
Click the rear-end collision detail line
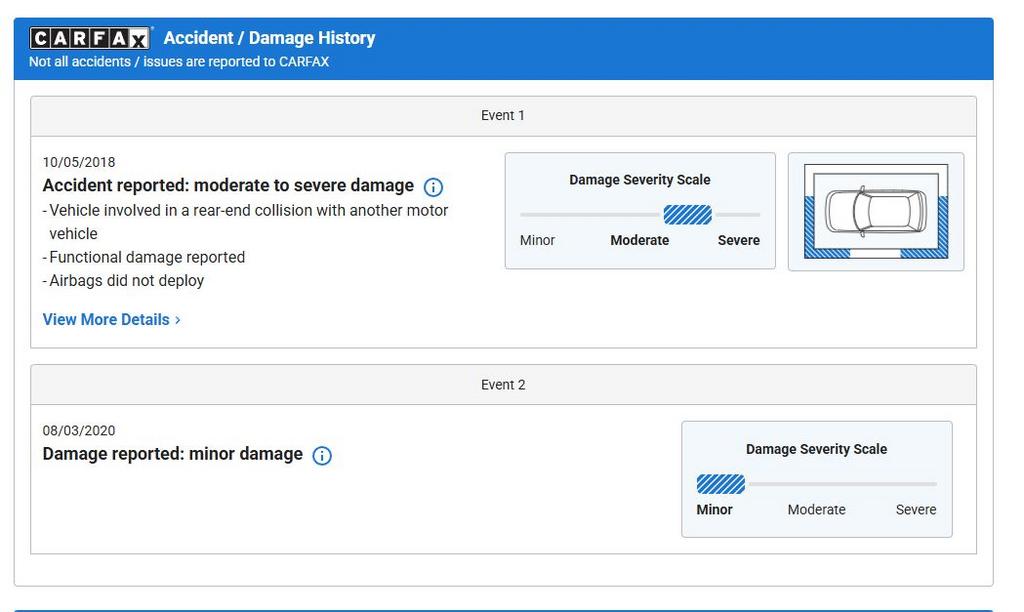coord(245,222)
